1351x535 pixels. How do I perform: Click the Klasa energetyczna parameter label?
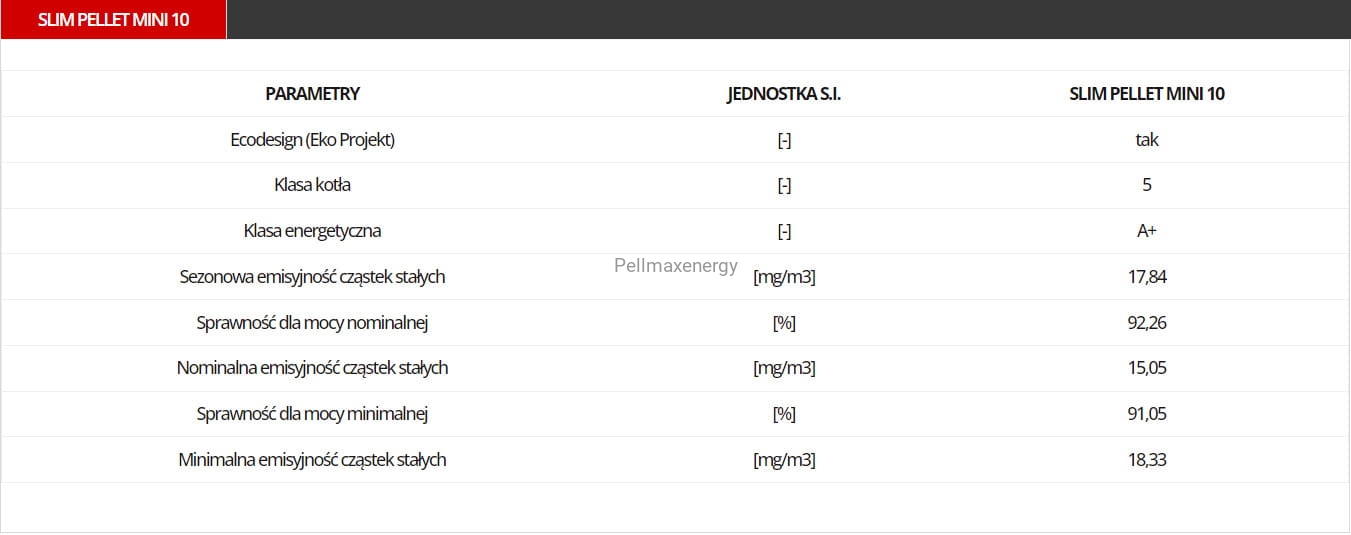[x=312, y=231]
